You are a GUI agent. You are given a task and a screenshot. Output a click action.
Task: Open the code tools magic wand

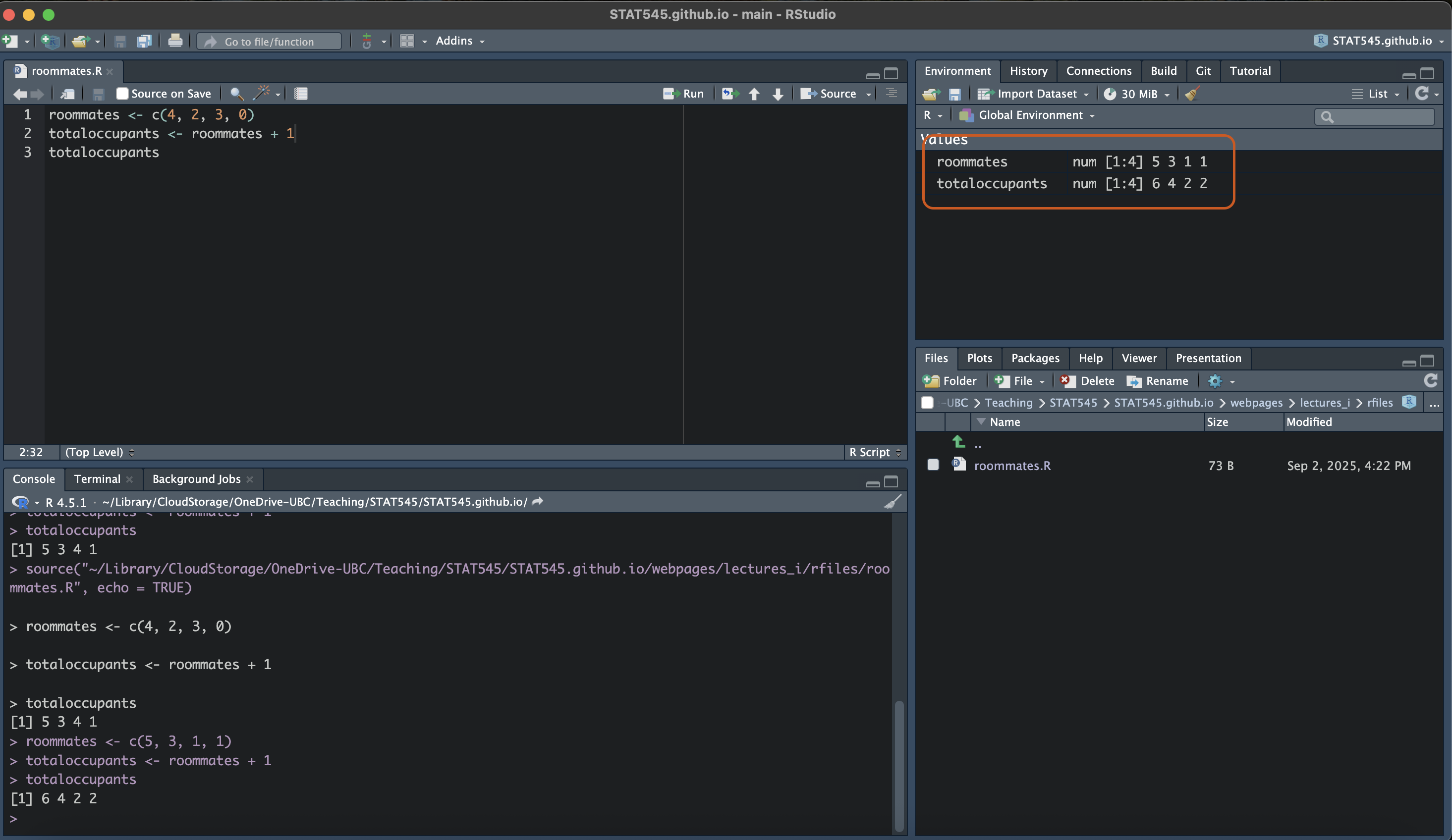pyautogui.click(x=262, y=93)
